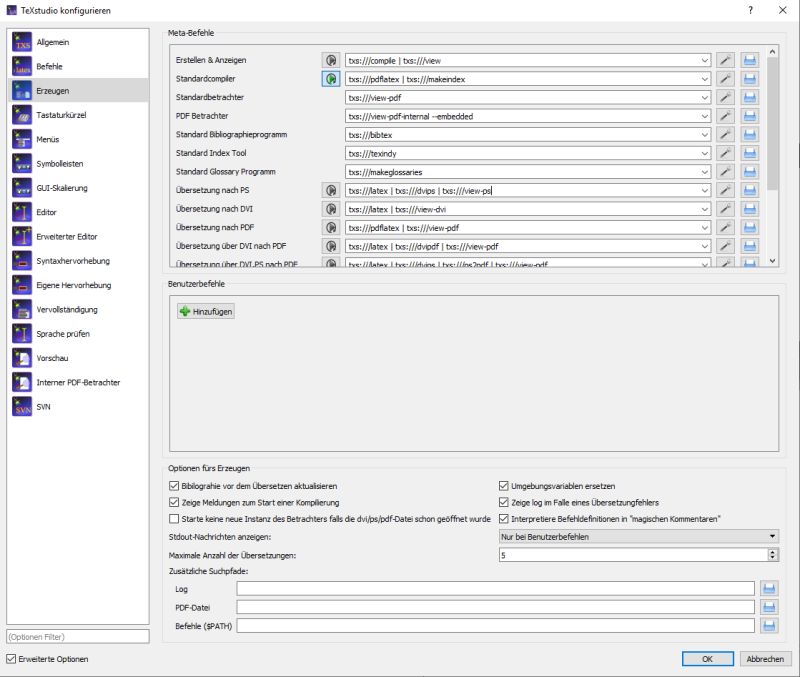Open the Standardbetrachter dropdown

point(705,97)
